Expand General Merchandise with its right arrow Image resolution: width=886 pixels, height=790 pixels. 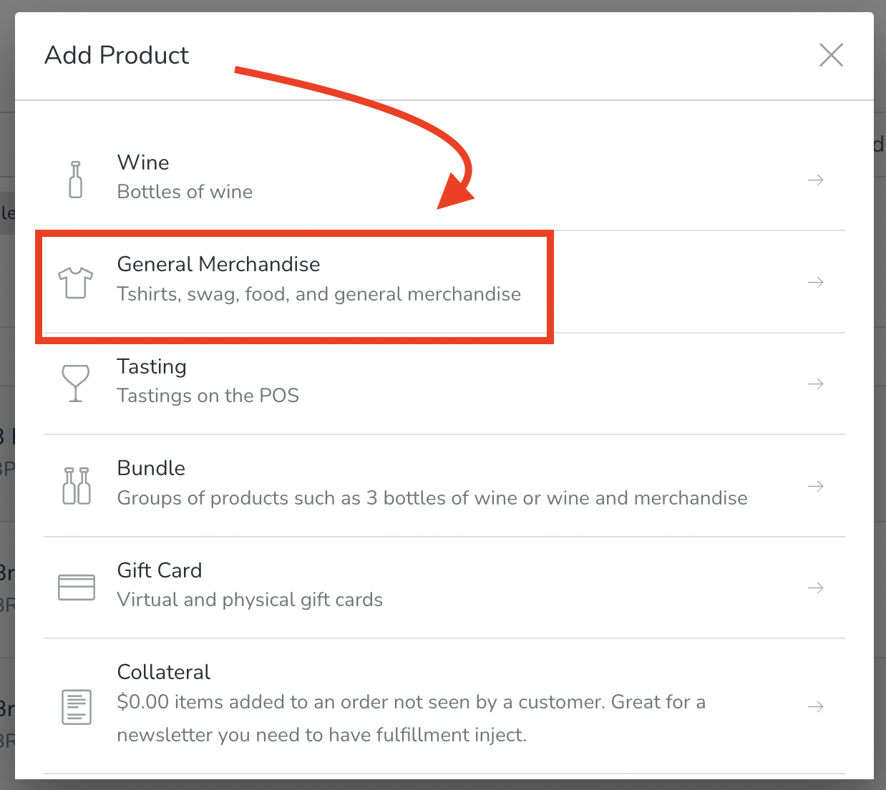(x=815, y=282)
